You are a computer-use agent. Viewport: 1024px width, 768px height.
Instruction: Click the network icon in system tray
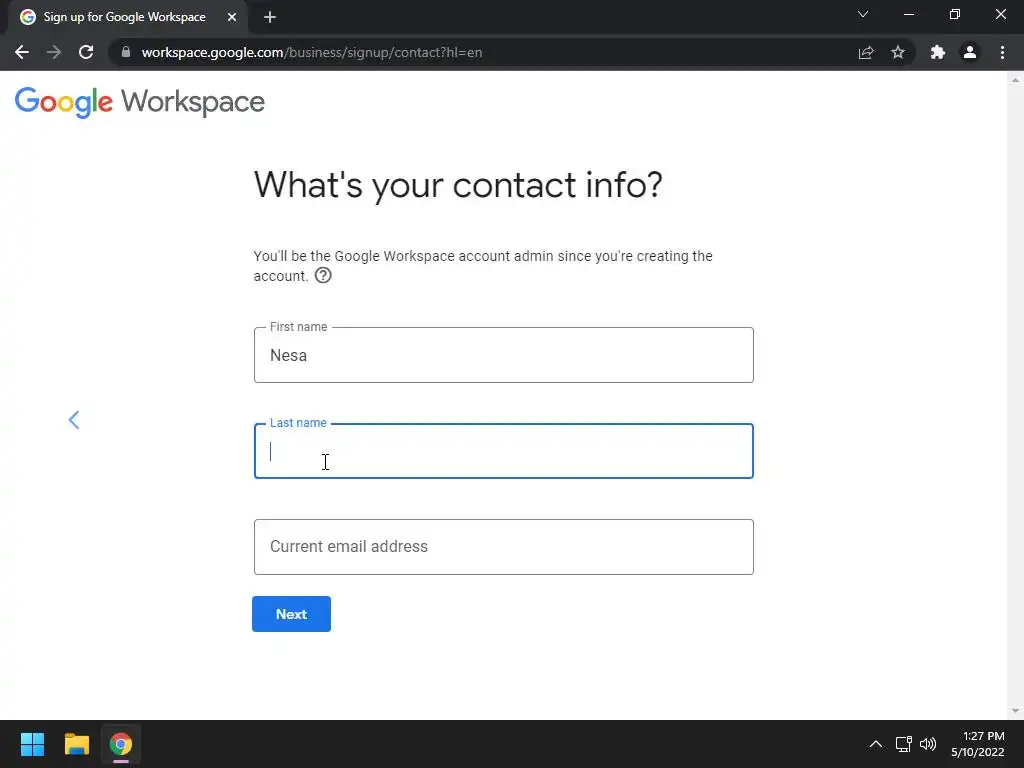903,744
